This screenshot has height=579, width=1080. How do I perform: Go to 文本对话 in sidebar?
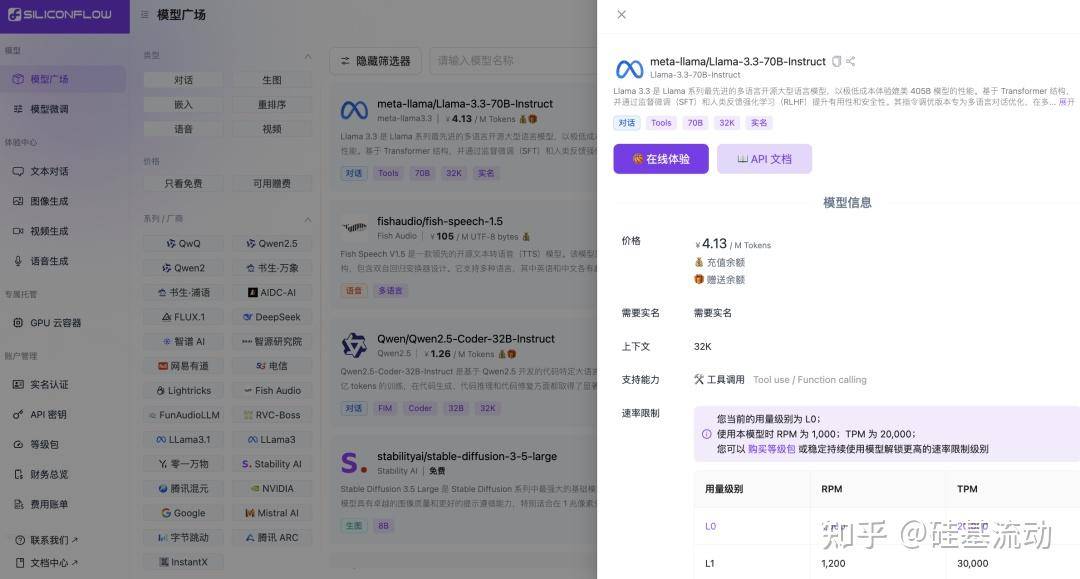click(x=63, y=171)
